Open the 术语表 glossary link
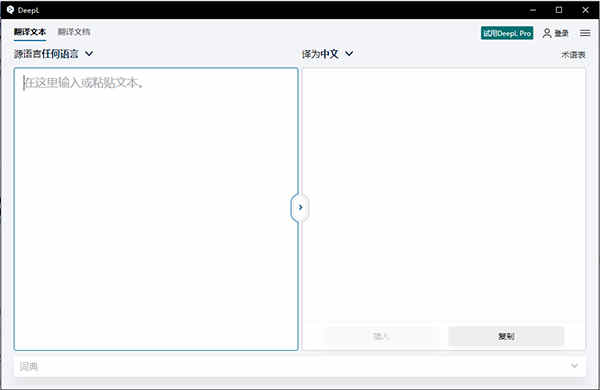This screenshot has height=390, width=600. pyautogui.click(x=573, y=55)
